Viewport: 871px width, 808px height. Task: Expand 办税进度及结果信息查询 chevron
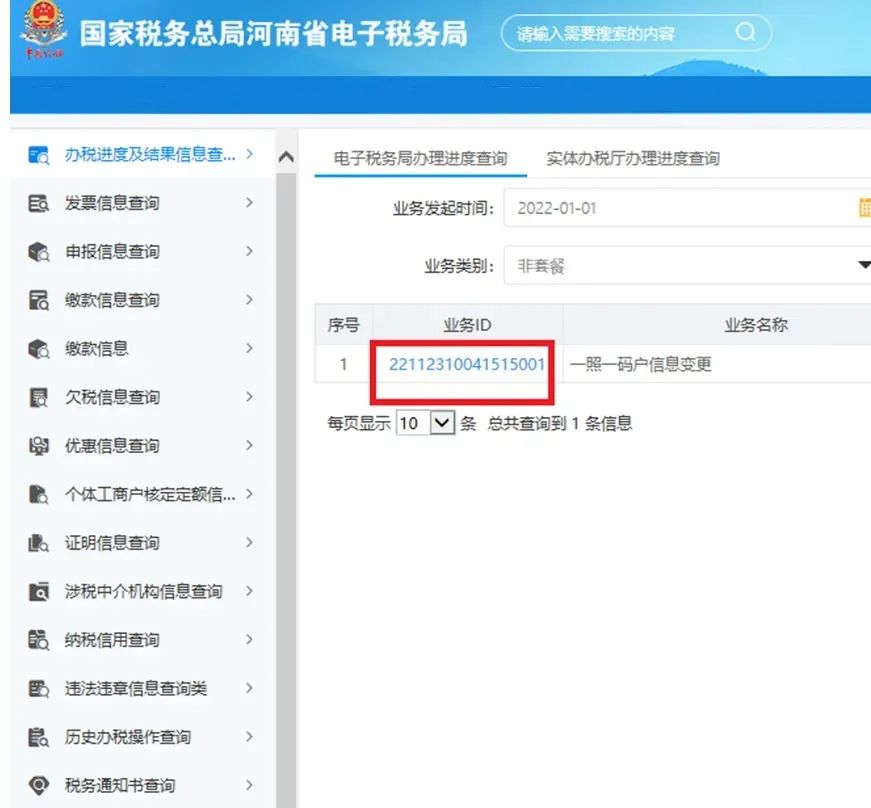[x=249, y=154]
